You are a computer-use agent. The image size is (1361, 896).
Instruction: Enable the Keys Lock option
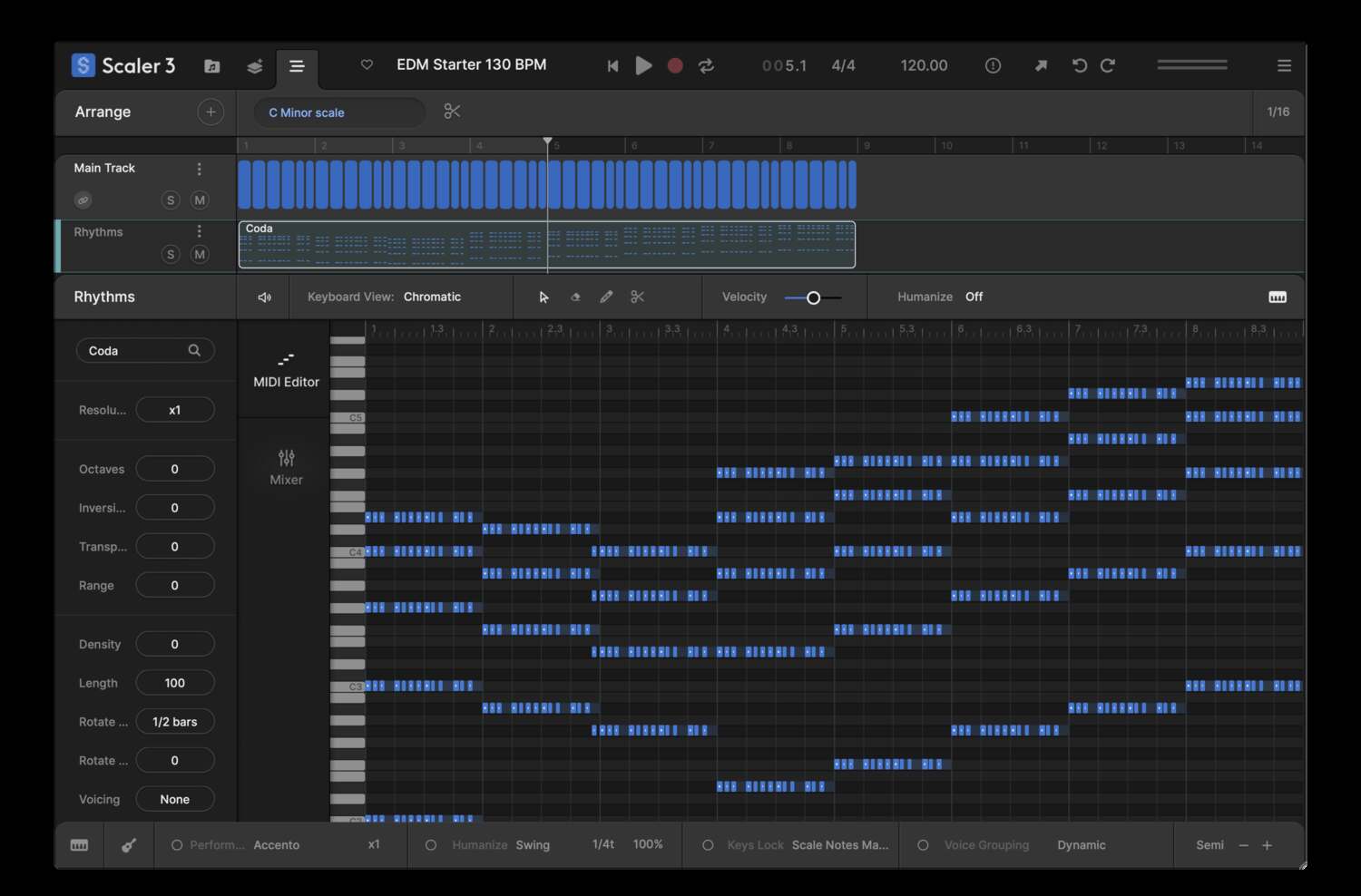point(708,844)
